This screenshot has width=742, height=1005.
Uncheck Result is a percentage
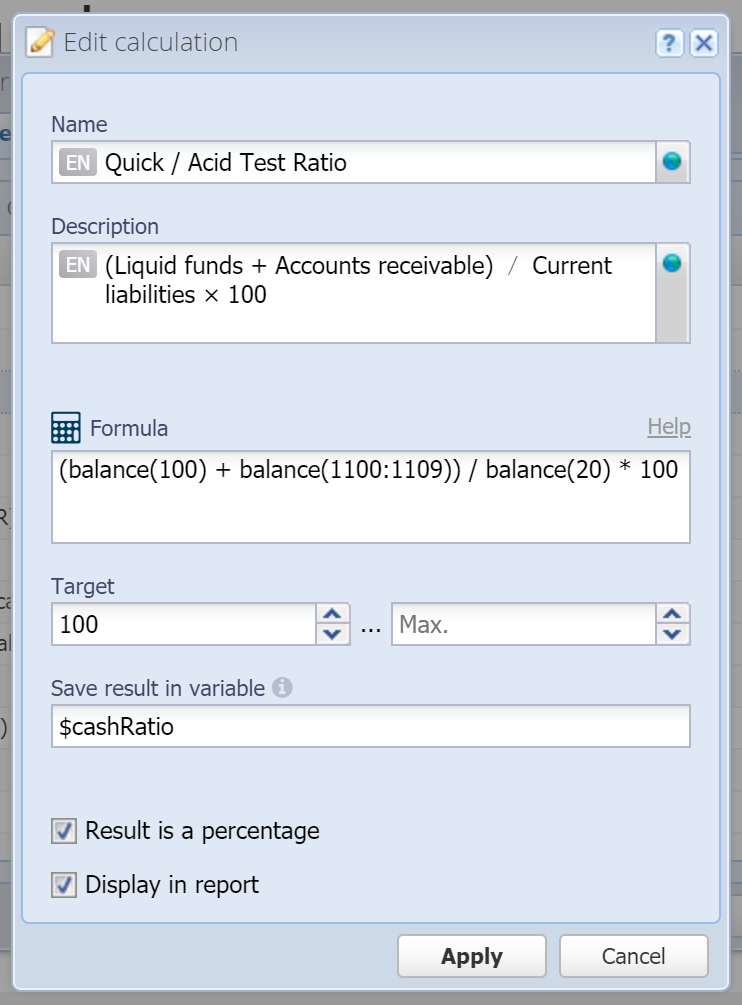tap(64, 831)
